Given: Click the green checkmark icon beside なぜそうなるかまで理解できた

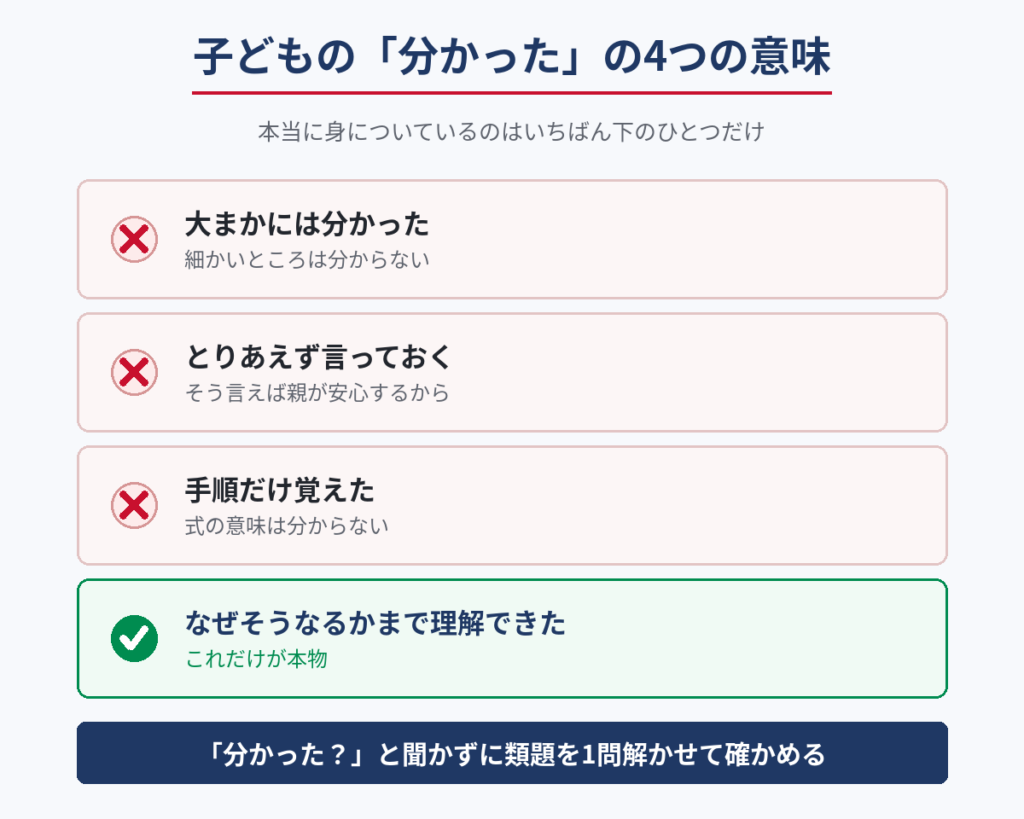Looking at the screenshot, I should coord(134,638).
